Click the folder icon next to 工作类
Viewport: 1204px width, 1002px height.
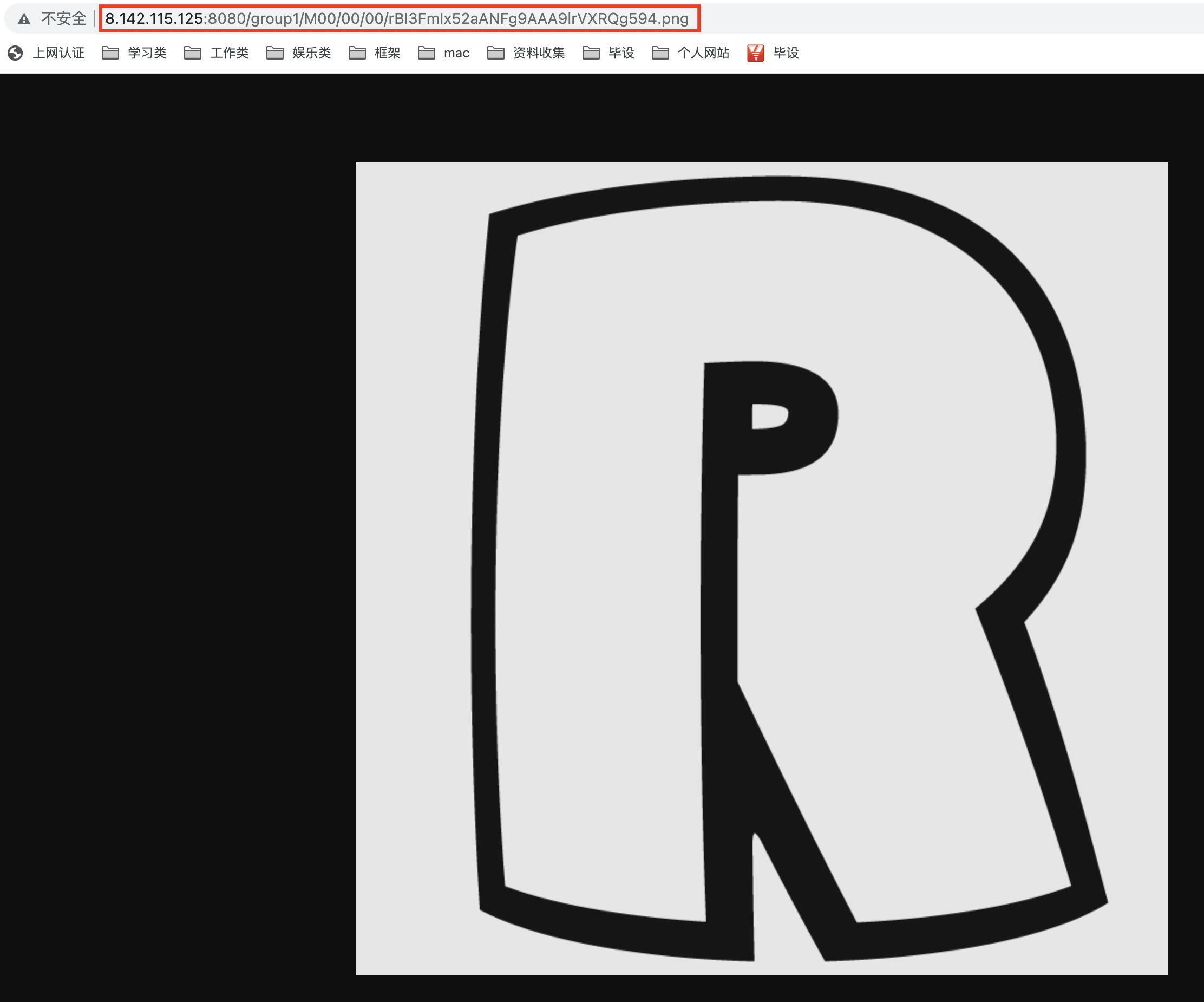click(x=193, y=53)
